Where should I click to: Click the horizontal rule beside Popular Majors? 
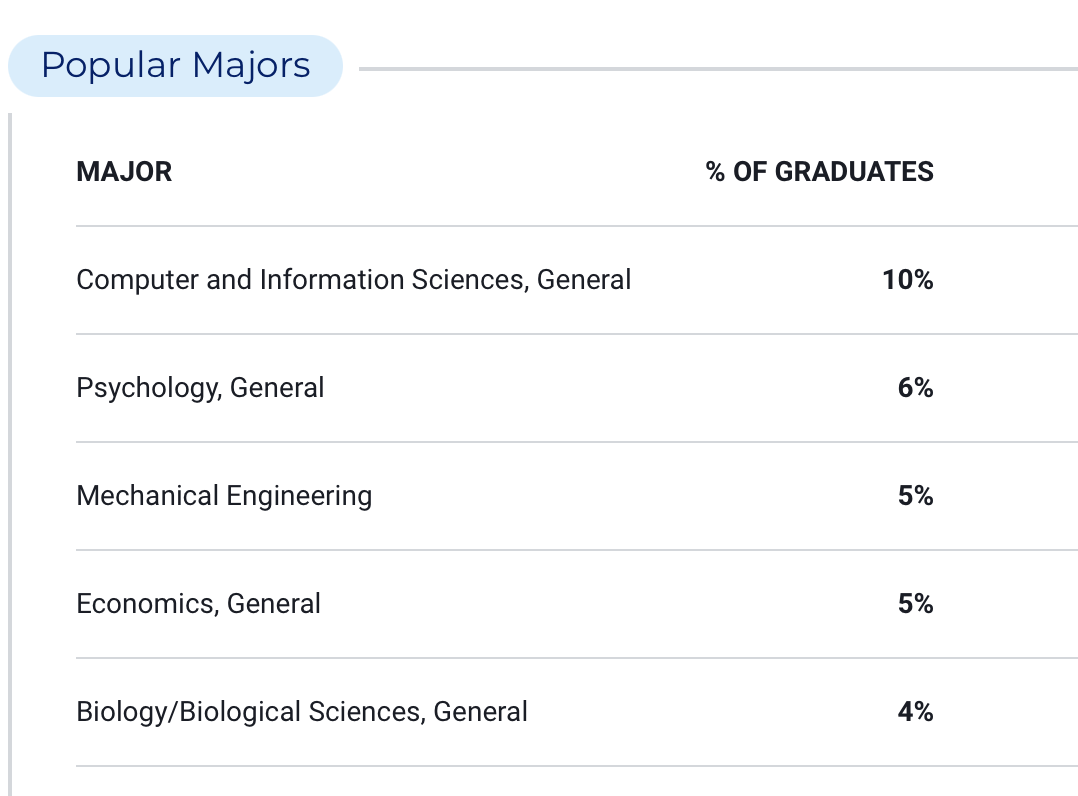718,69
